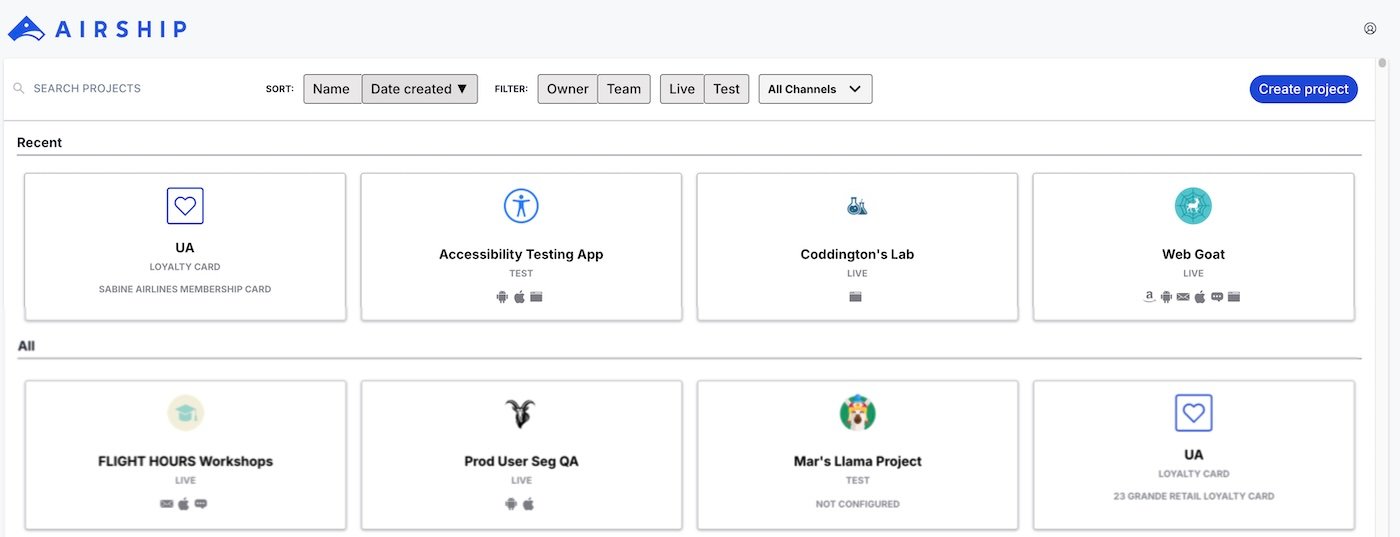The image size is (1400, 537).
Task: Enable the Live projects filter
Action: coord(682,89)
